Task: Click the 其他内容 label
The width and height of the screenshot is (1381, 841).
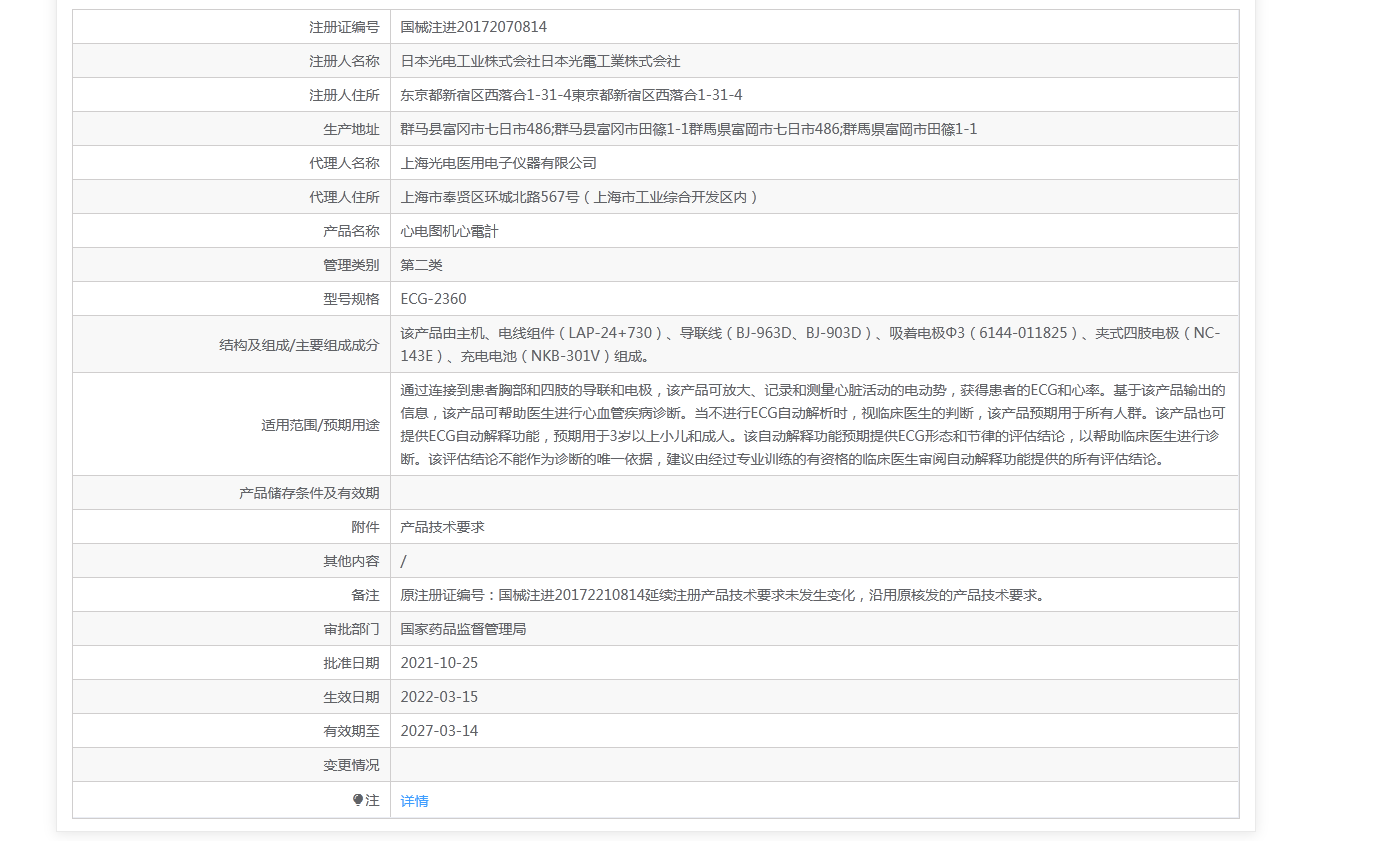Action: pyautogui.click(x=351, y=561)
